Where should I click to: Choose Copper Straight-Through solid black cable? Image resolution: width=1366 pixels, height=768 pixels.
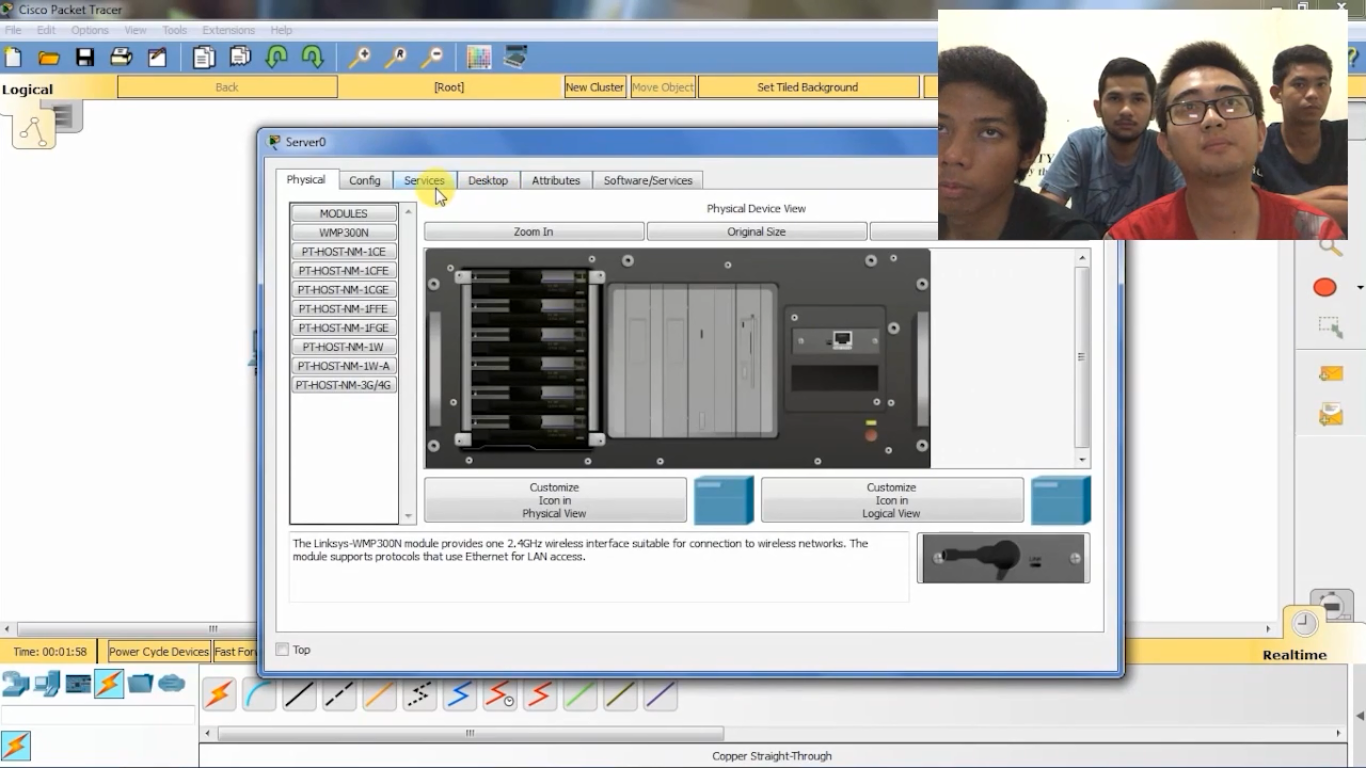[299, 694]
